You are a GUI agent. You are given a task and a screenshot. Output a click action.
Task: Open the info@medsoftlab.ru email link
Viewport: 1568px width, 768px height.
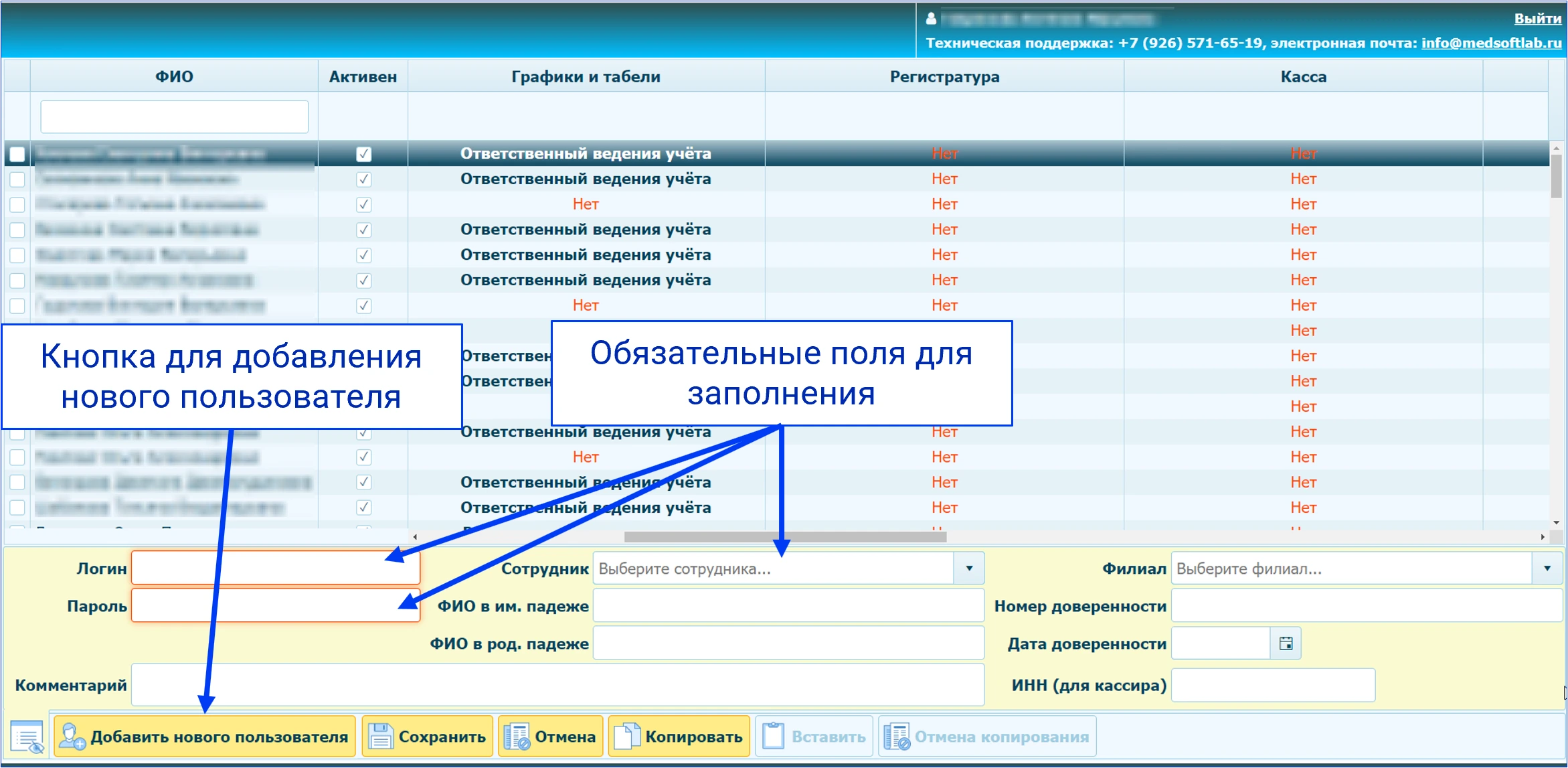coord(1491,43)
